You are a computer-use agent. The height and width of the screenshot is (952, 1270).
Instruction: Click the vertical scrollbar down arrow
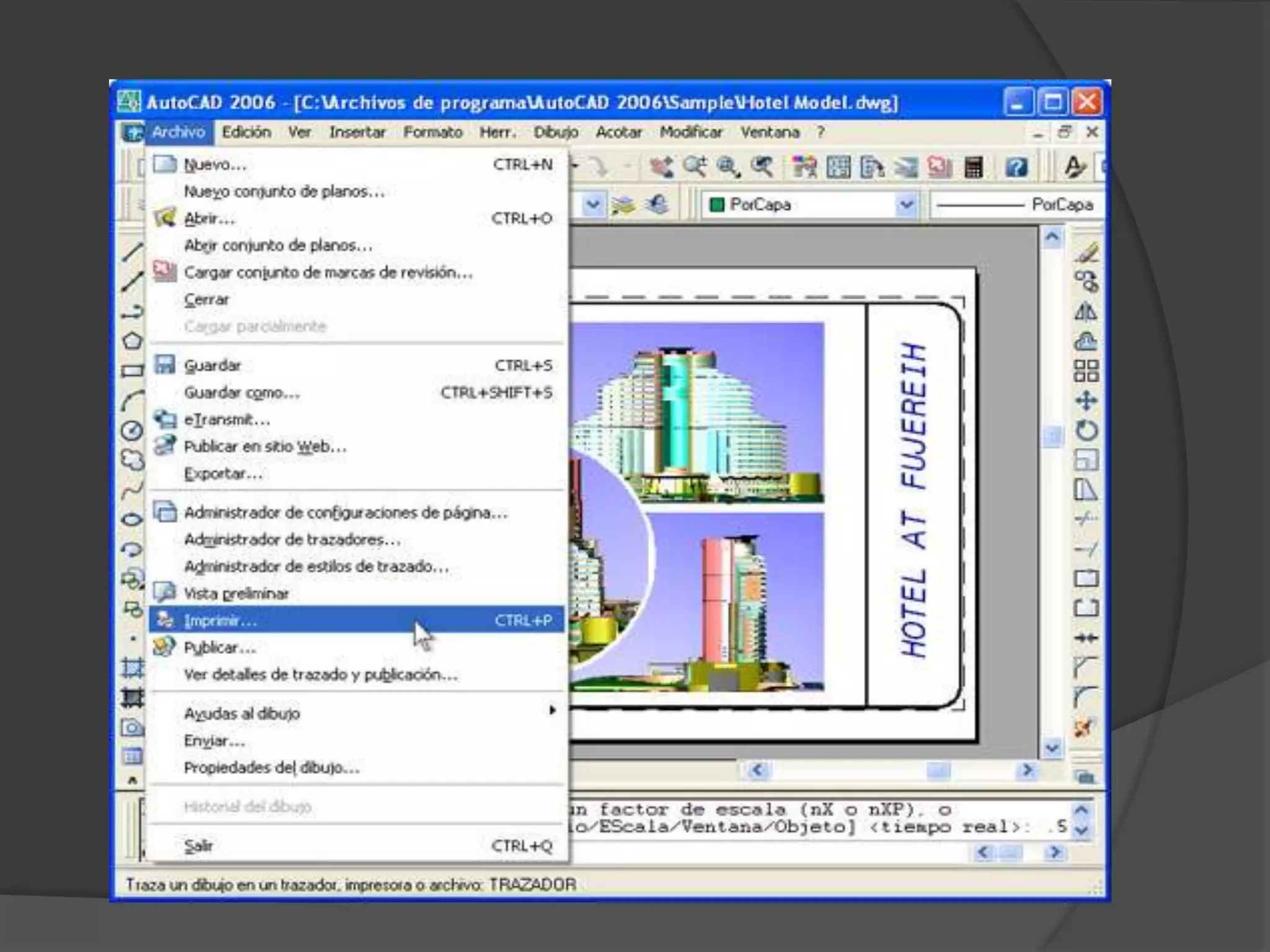click(1052, 748)
